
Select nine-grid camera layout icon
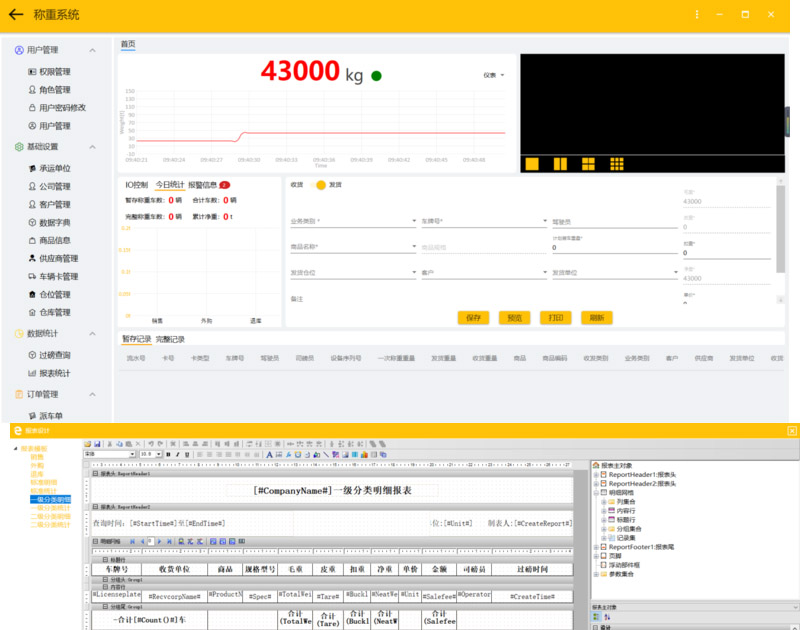615,163
